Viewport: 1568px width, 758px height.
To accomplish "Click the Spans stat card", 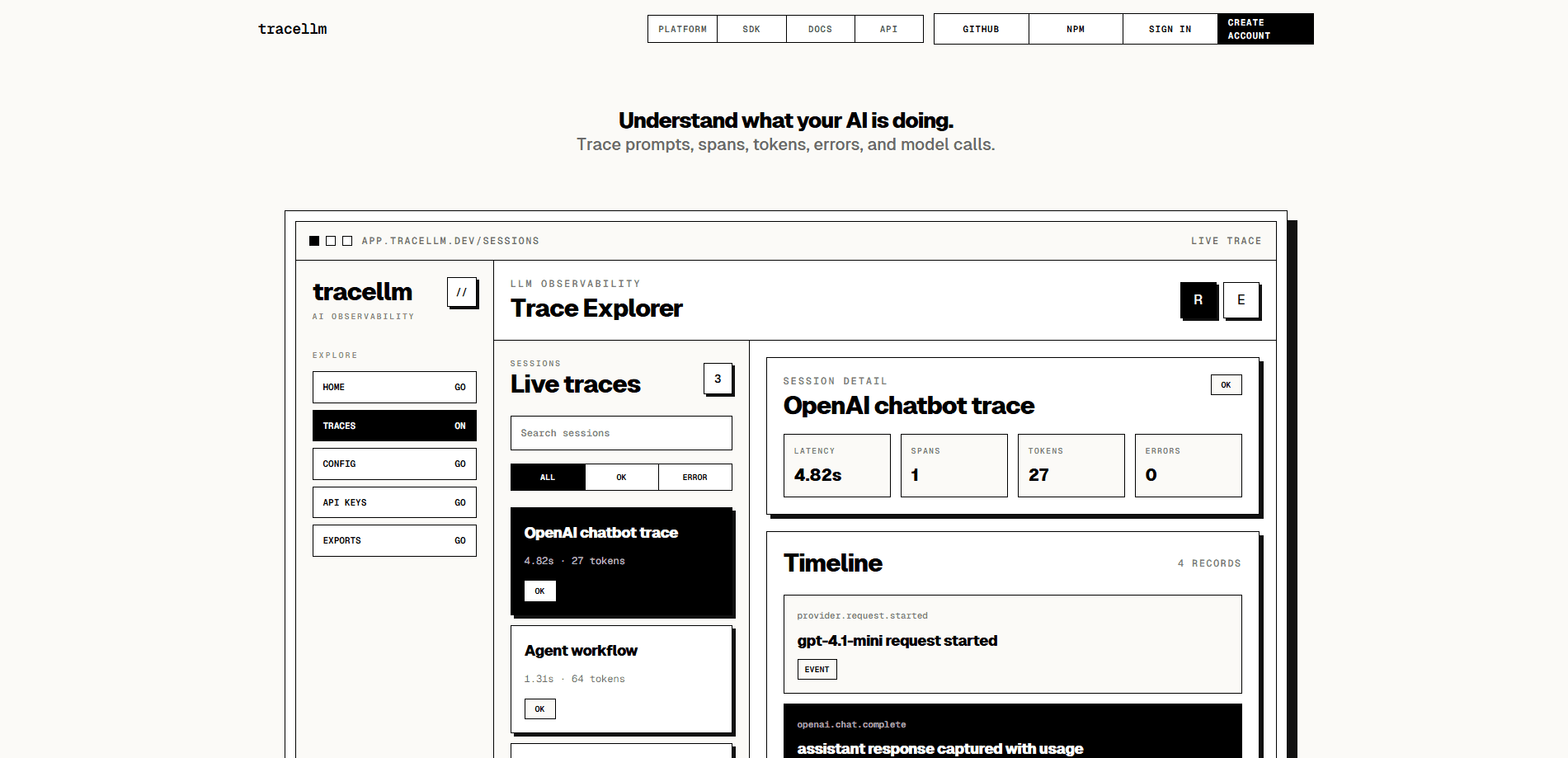I will tap(954, 465).
